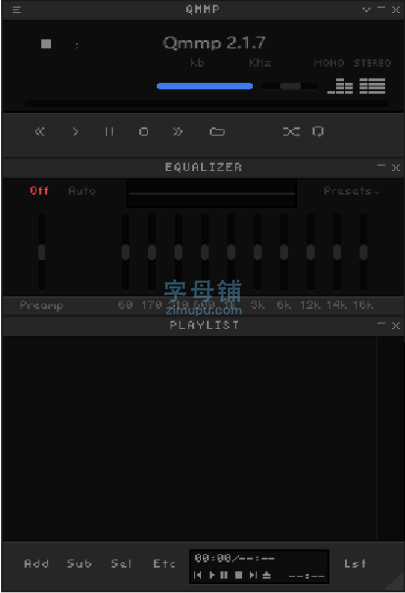Viewport: 405px width, 593px height.
Task: Click the blue volume slider
Action: (x=205, y=86)
